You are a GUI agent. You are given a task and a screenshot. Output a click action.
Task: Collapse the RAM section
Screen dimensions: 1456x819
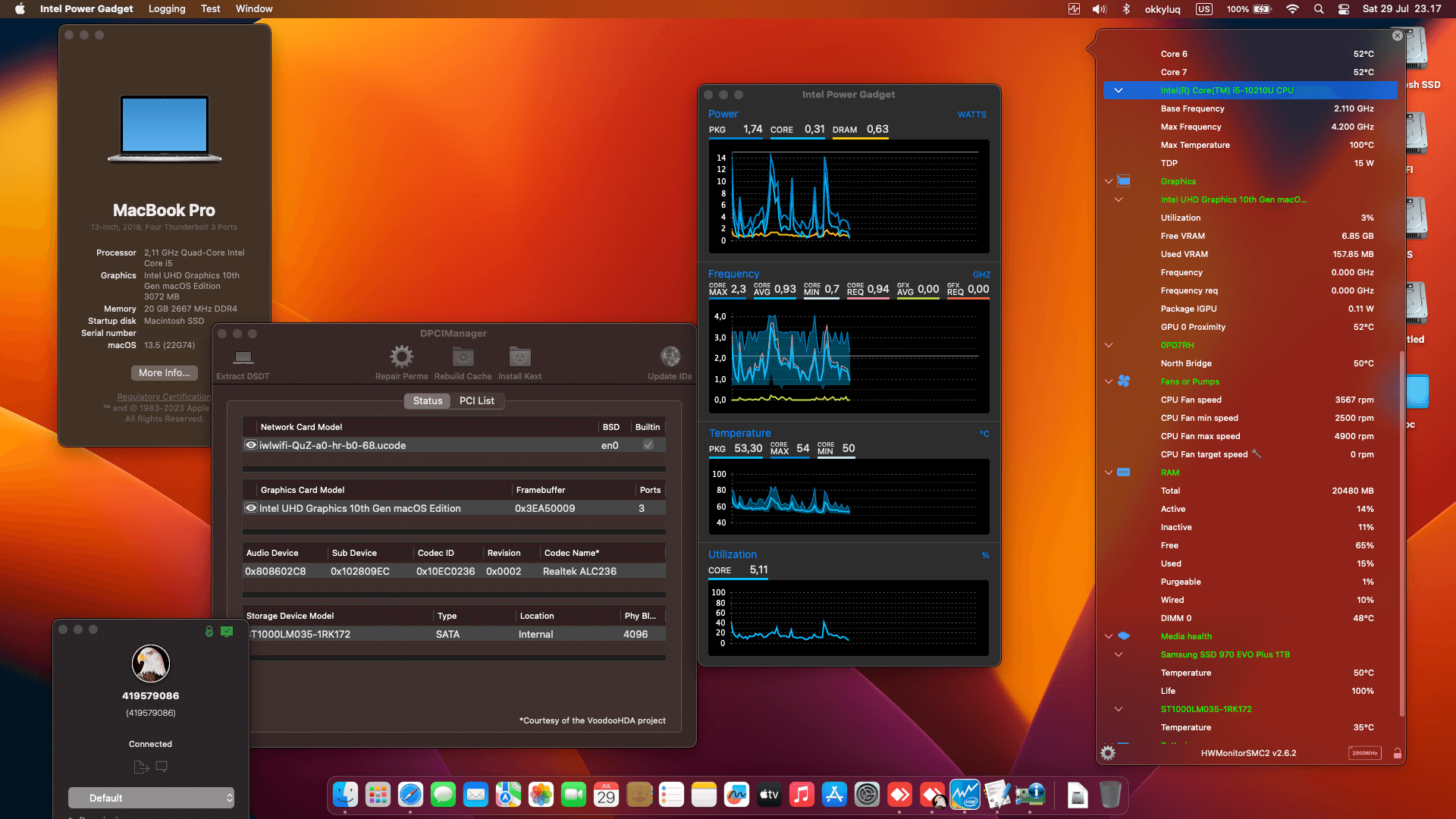point(1109,472)
